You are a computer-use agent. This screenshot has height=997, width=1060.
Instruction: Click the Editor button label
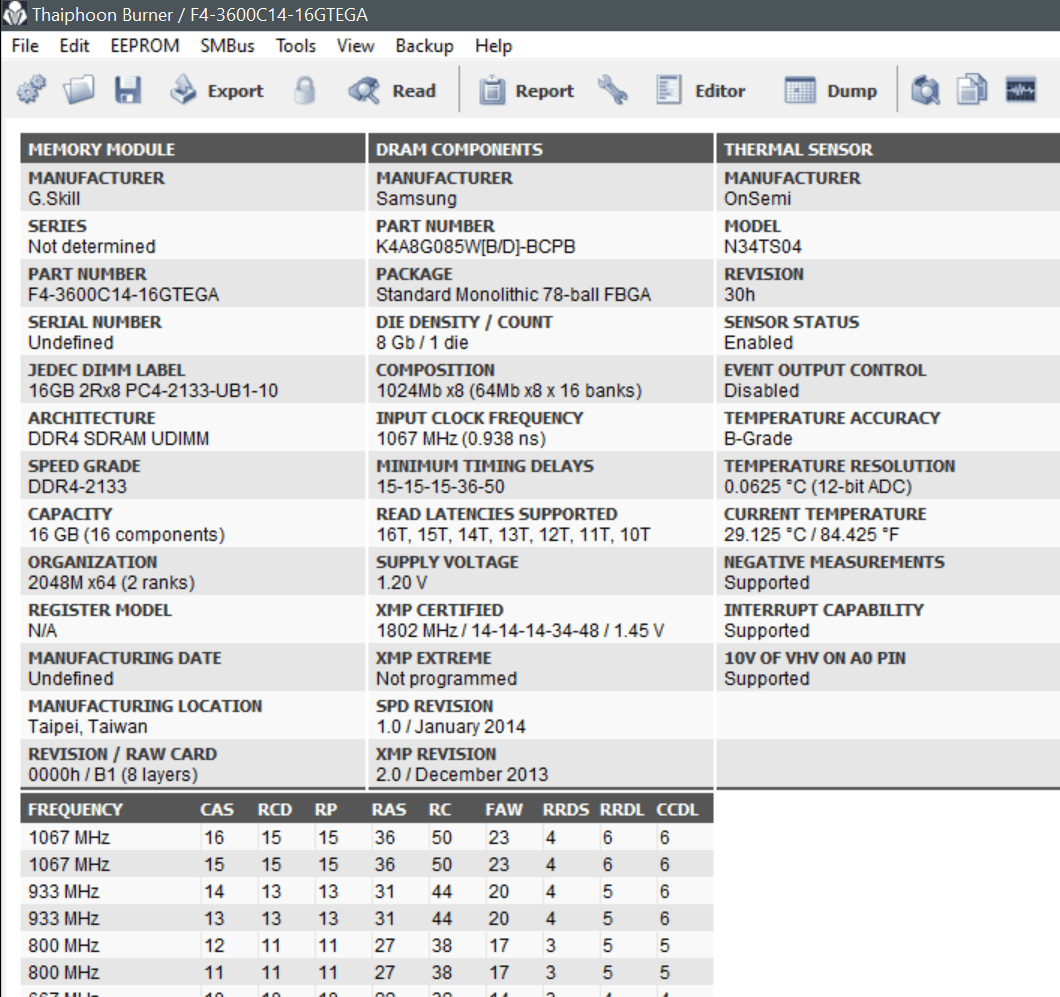coord(720,91)
